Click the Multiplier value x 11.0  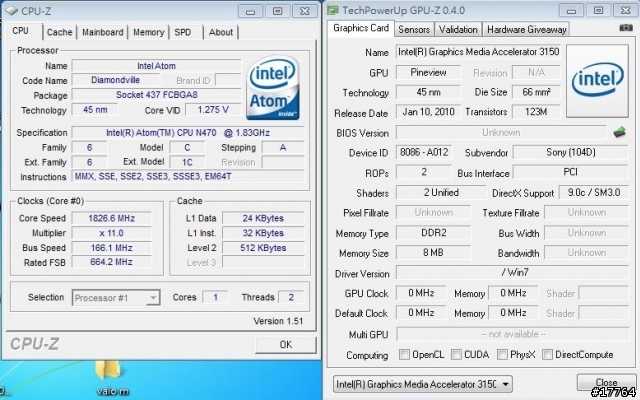click(111, 233)
